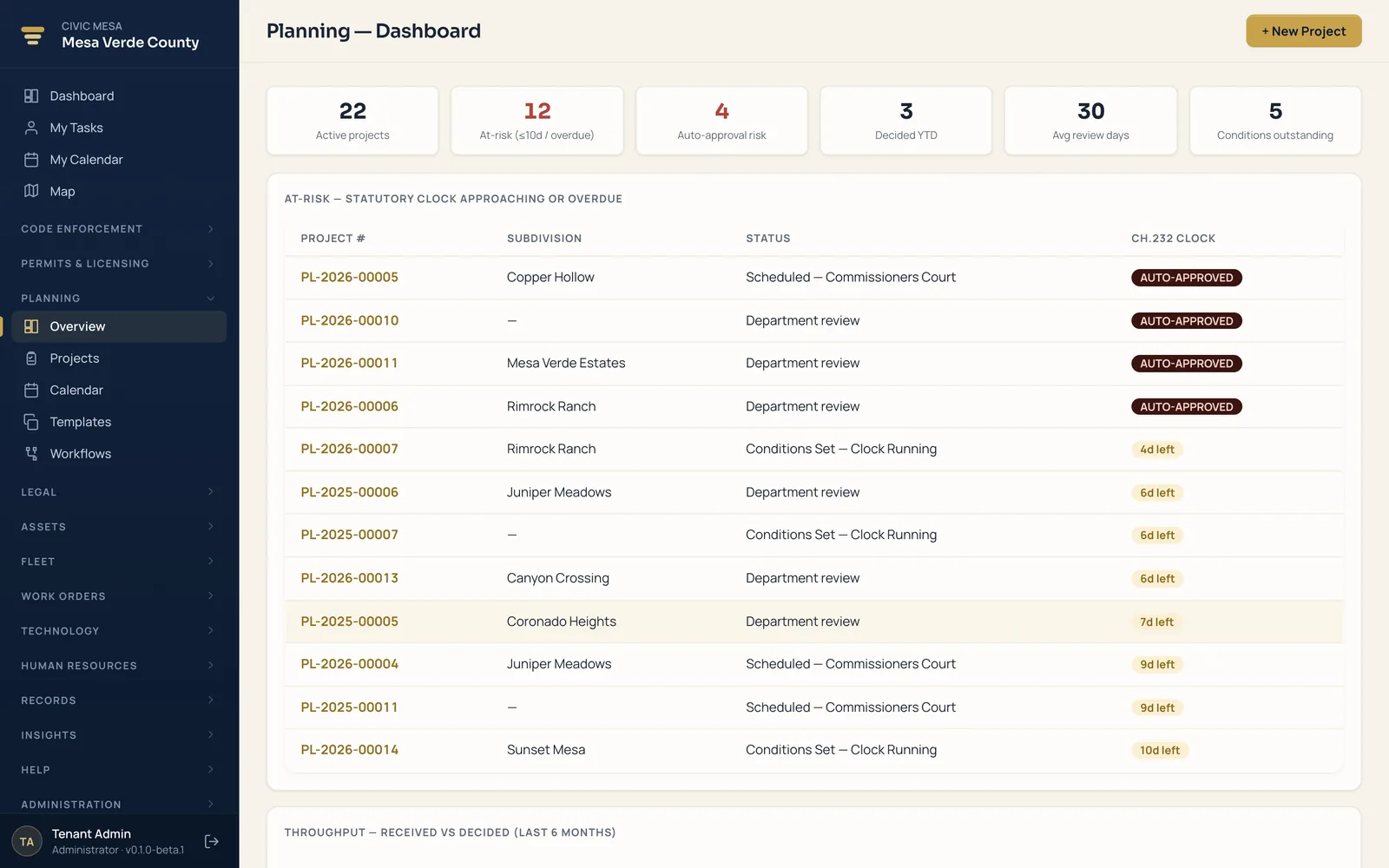Click the Decided YTD card
This screenshot has width=1389, height=868.
(906, 121)
